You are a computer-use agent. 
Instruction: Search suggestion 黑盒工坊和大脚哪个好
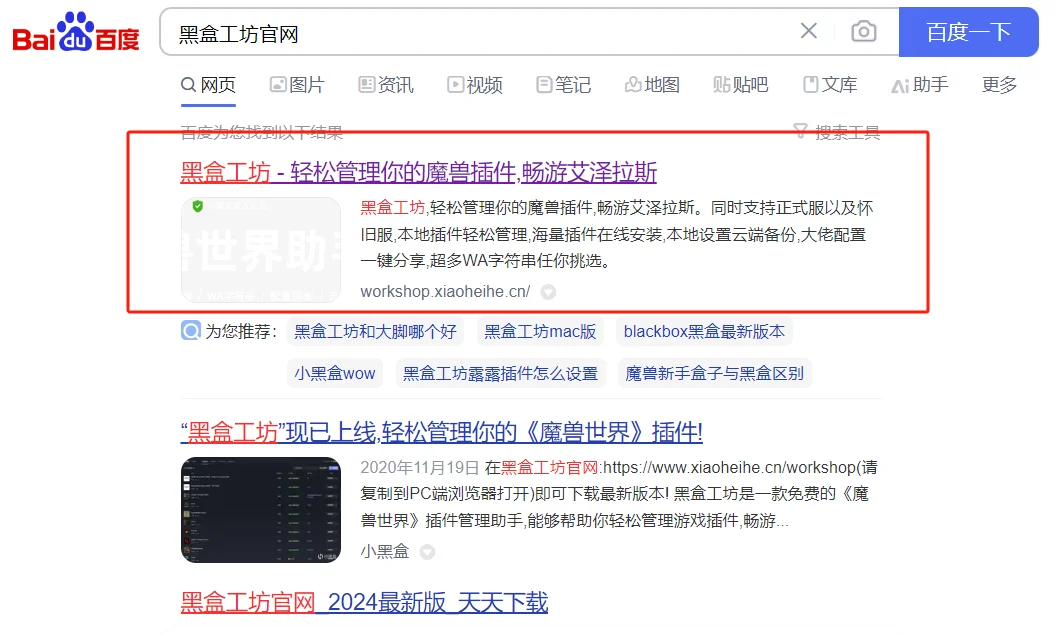[376, 332]
